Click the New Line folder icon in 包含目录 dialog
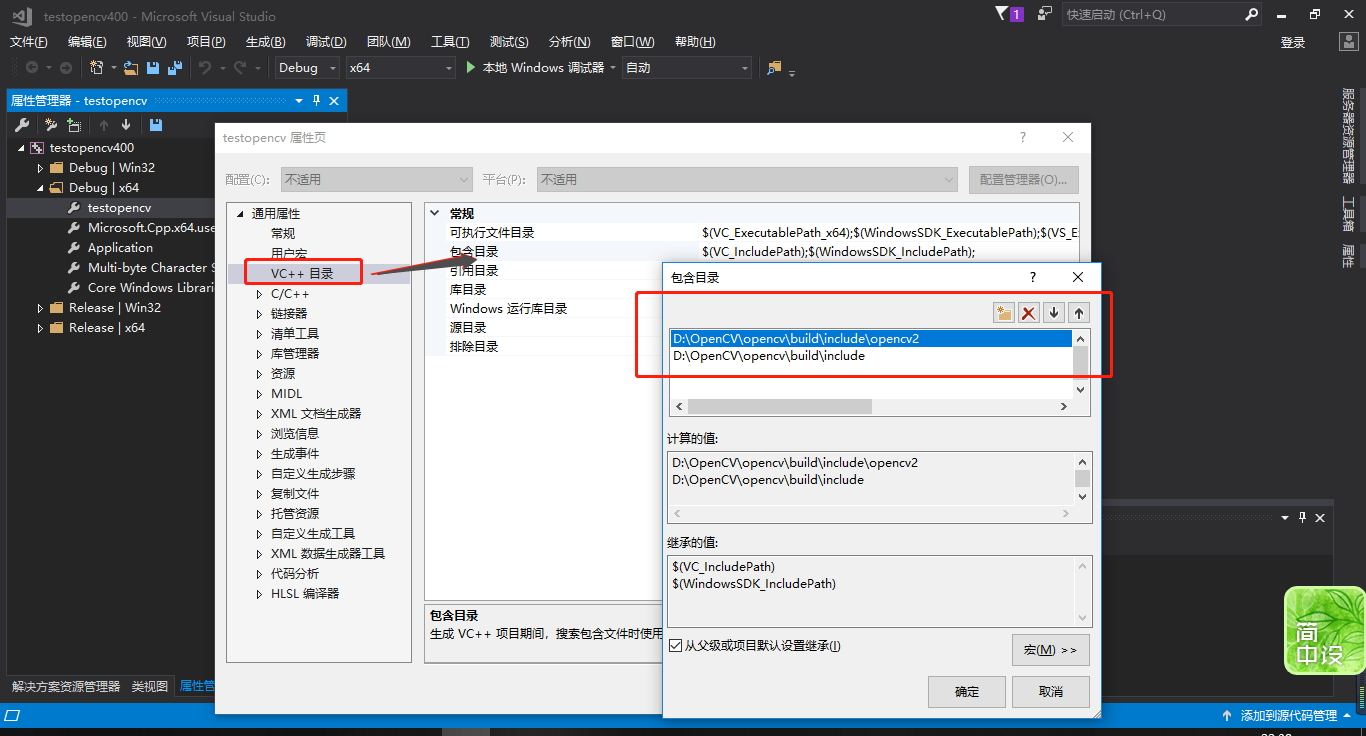The width and height of the screenshot is (1366, 736). click(1003, 312)
